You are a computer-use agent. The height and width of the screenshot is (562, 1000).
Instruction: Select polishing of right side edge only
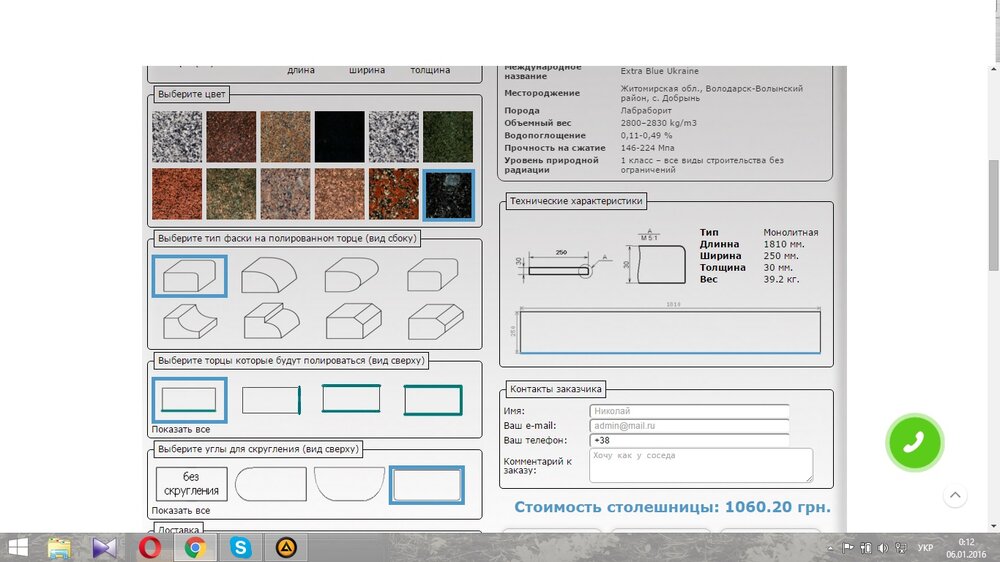(x=271, y=400)
